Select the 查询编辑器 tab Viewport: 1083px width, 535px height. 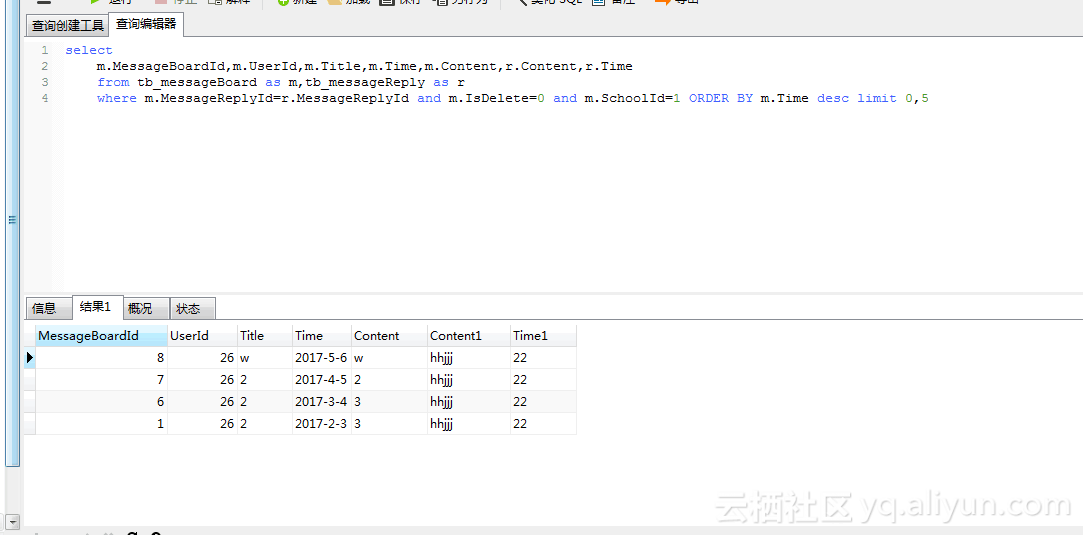[x=146, y=24]
